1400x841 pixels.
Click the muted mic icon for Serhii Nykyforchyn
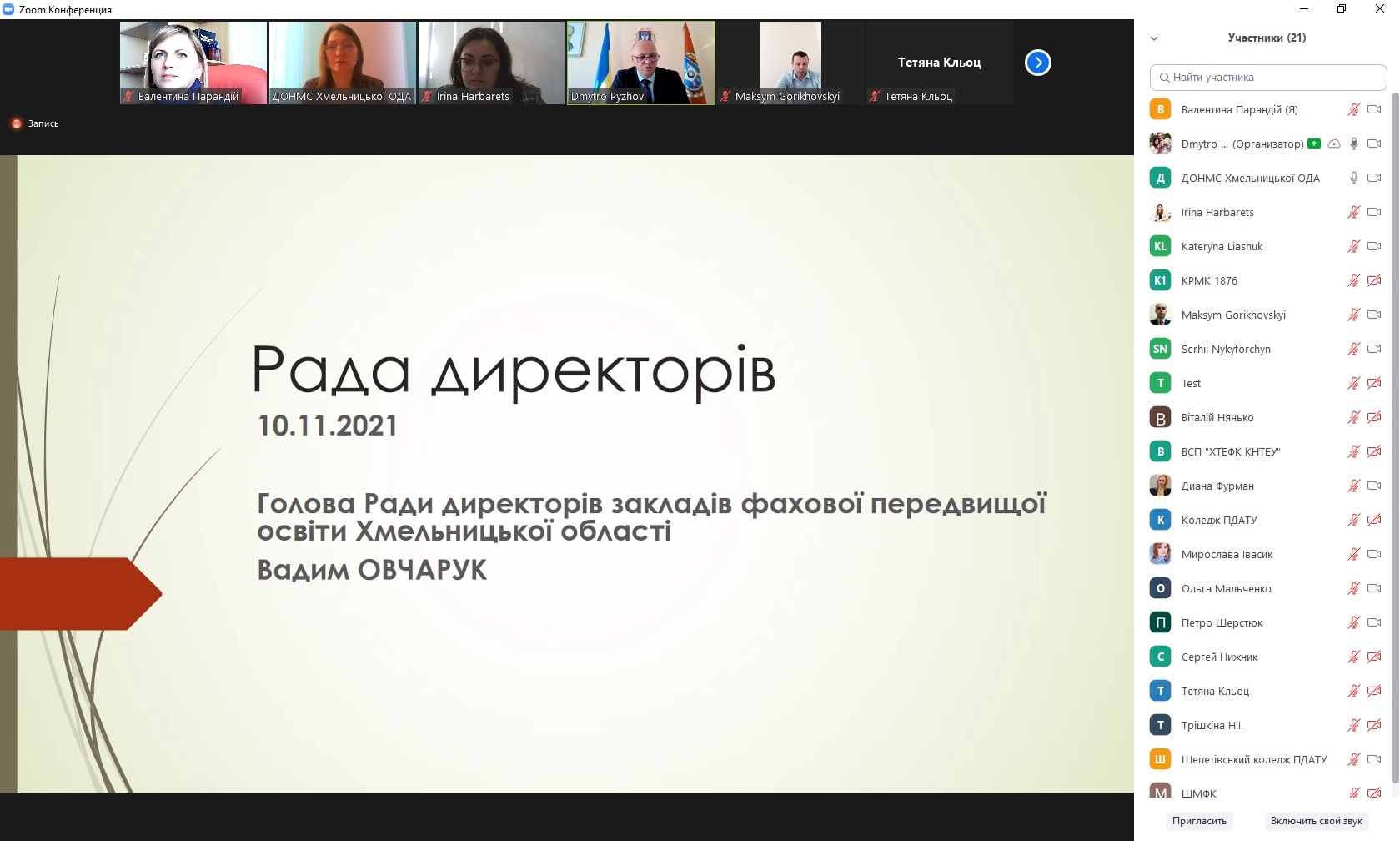click(1353, 350)
